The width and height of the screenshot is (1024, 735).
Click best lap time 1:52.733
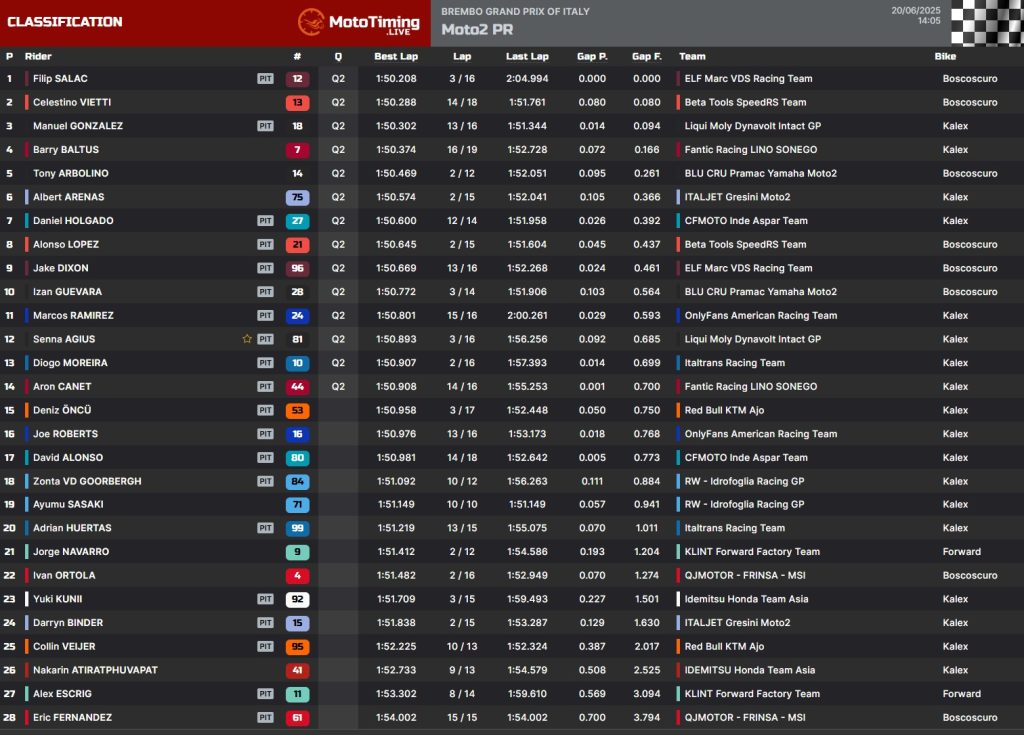pyautogui.click(x=396, y=670)
